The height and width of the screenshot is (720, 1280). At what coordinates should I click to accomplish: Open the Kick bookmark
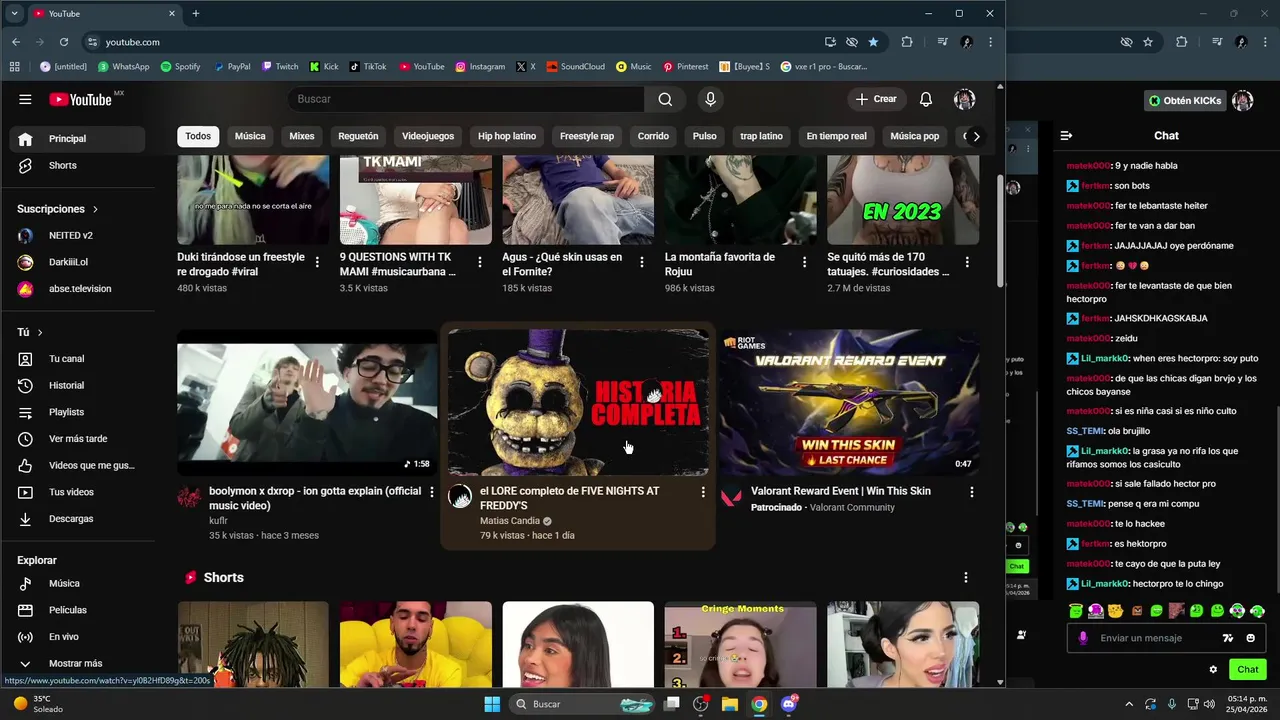point(324,67)
